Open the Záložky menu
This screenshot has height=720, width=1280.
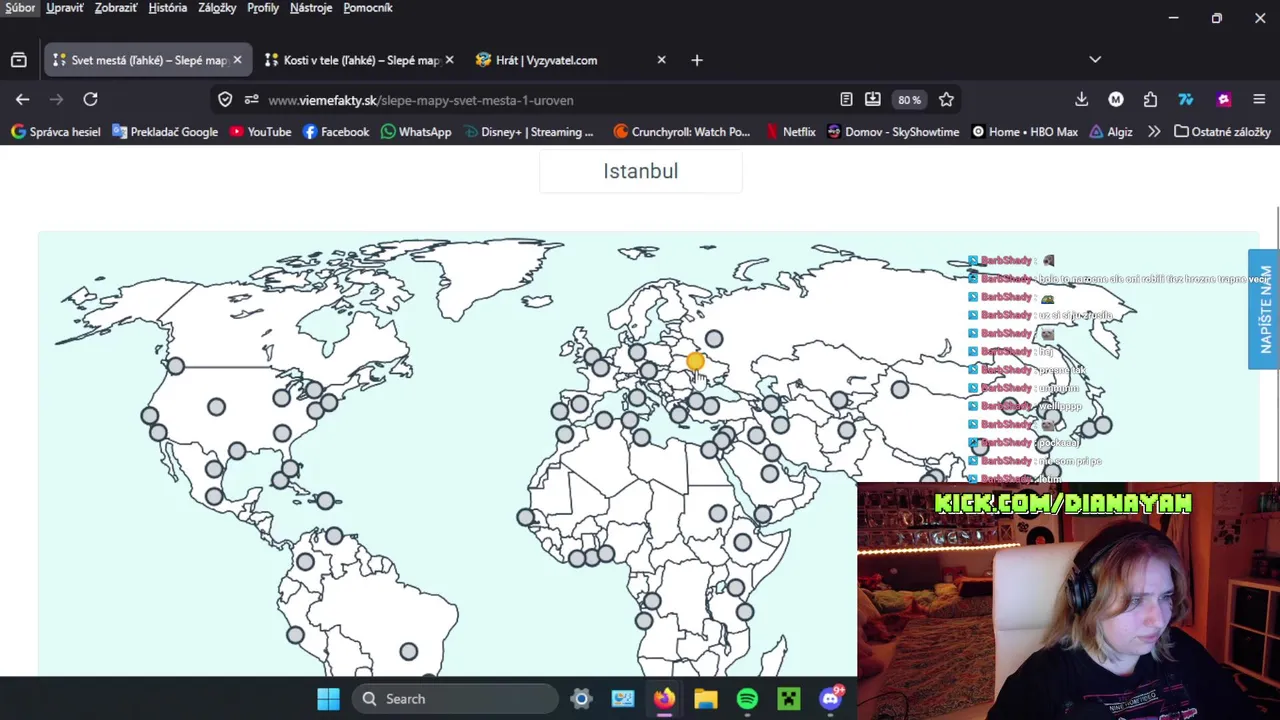tap(217, 8)
